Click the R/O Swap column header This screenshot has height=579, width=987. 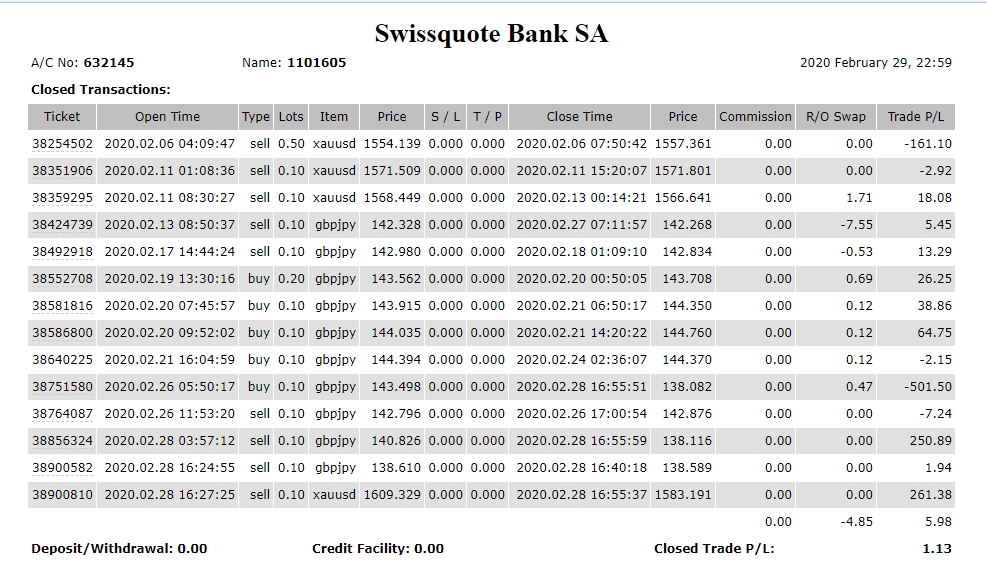(x=836, y=117)
